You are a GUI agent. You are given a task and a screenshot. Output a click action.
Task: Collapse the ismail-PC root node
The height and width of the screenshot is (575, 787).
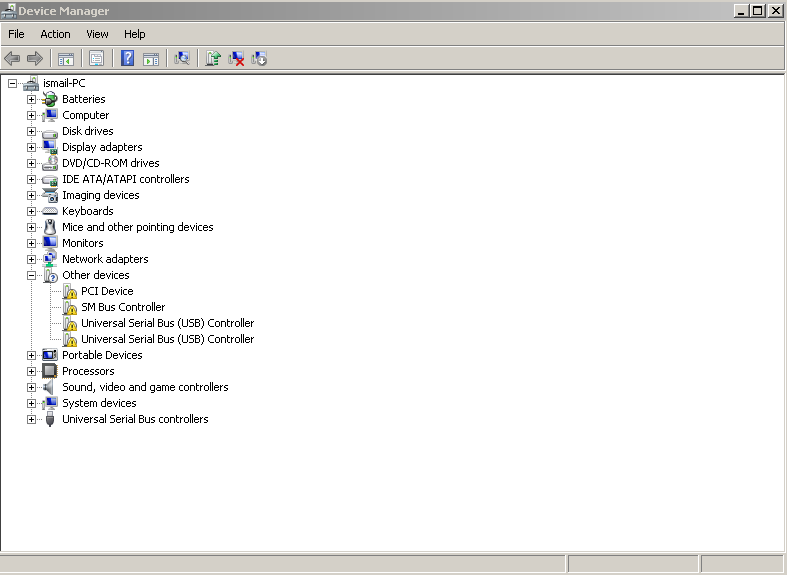pos(12,83)
